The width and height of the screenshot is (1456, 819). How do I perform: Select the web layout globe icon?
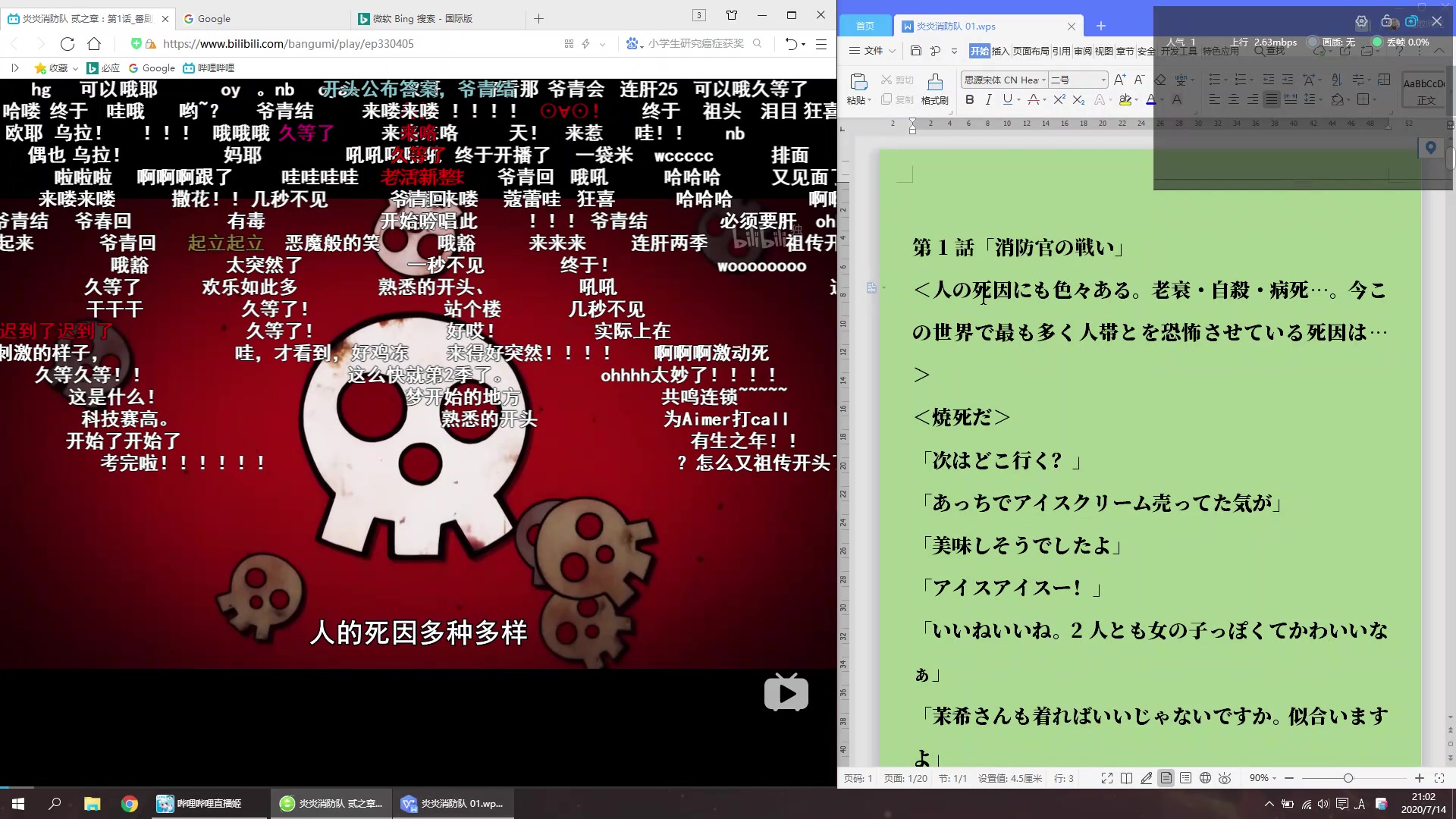pos(1205,778)
